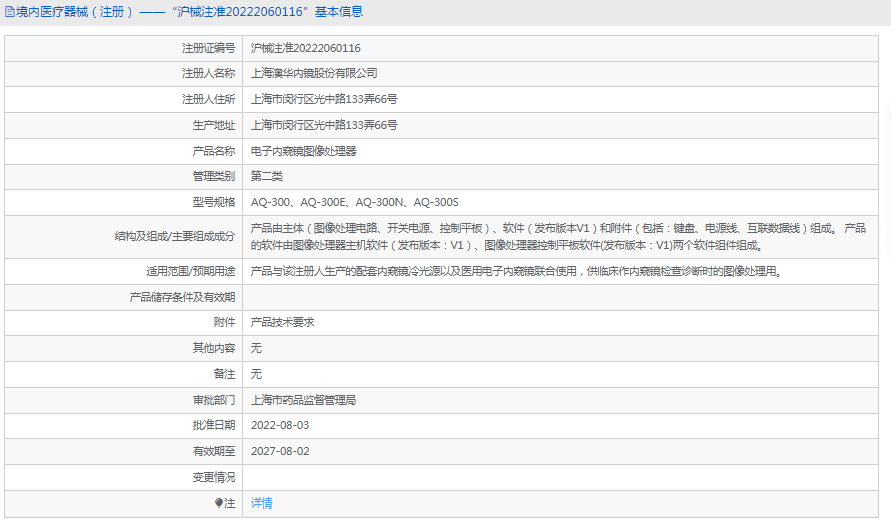The width and height of the screenshot is (891, 526).
Task: Select the page title 境内医疗器械（注册）基本信息
Action: point(189,11)
